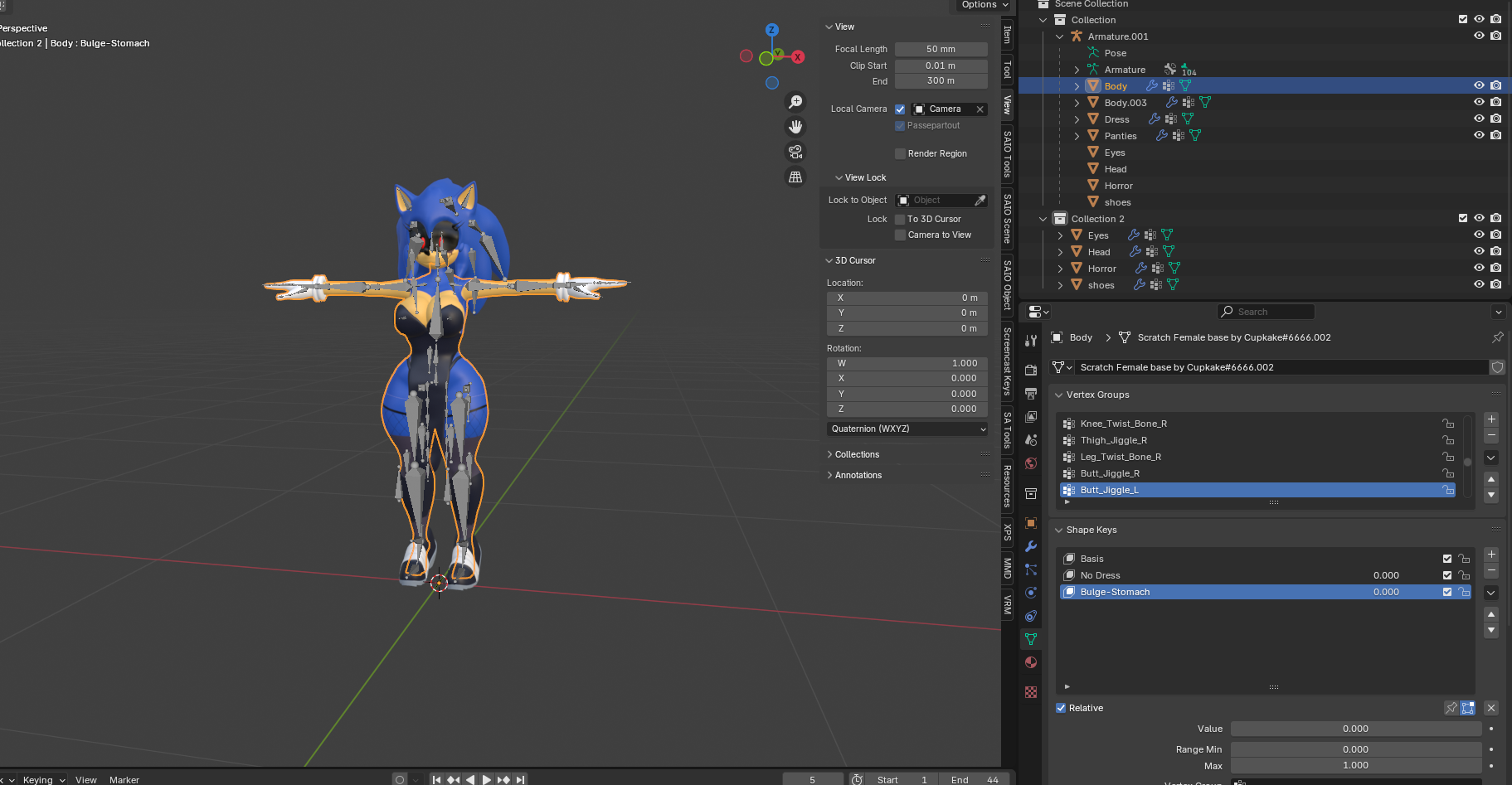This screenshot has height=785, width=1512.
Task: Open the Object Constraints tab icon
Action: tap(1031, 616)
